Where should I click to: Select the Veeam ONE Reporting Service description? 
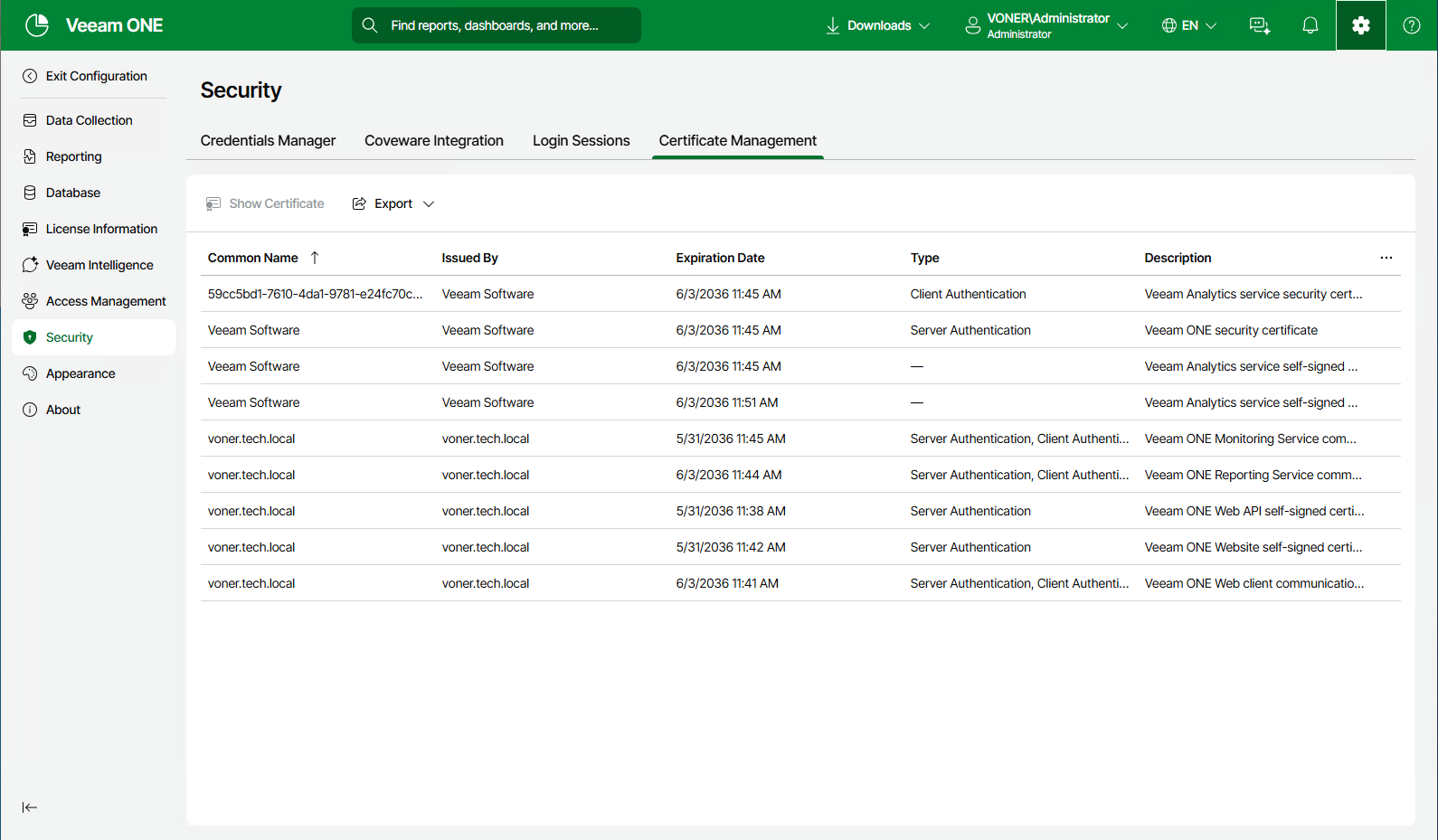coord(1254,475)
